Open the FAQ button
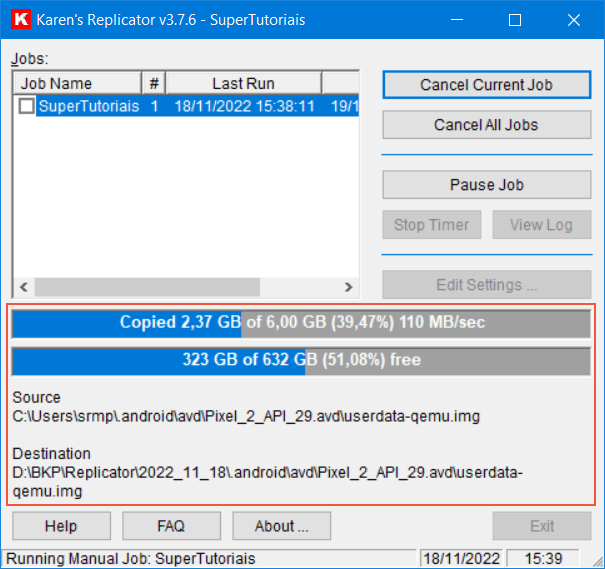Screen dimensions: 605x569 tap(171, 526)
